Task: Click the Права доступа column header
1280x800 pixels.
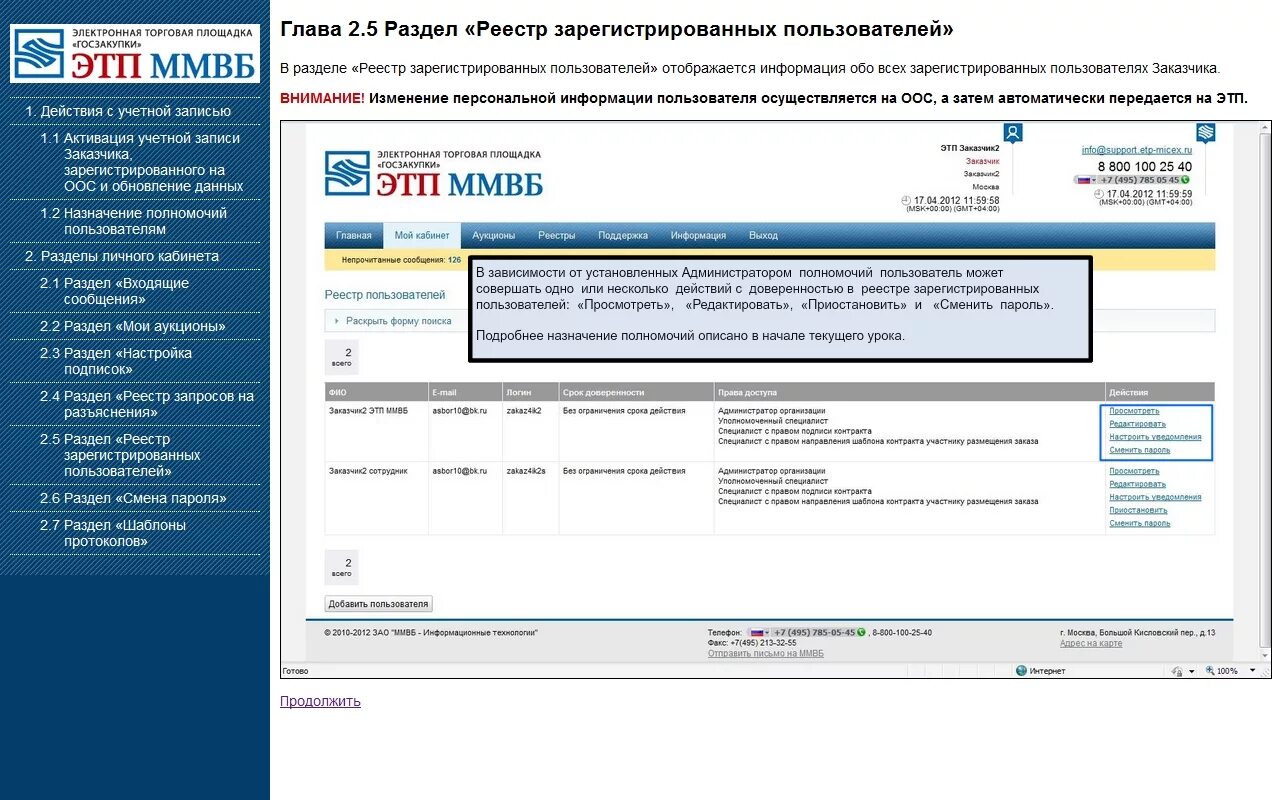Action: coord(910,392)
